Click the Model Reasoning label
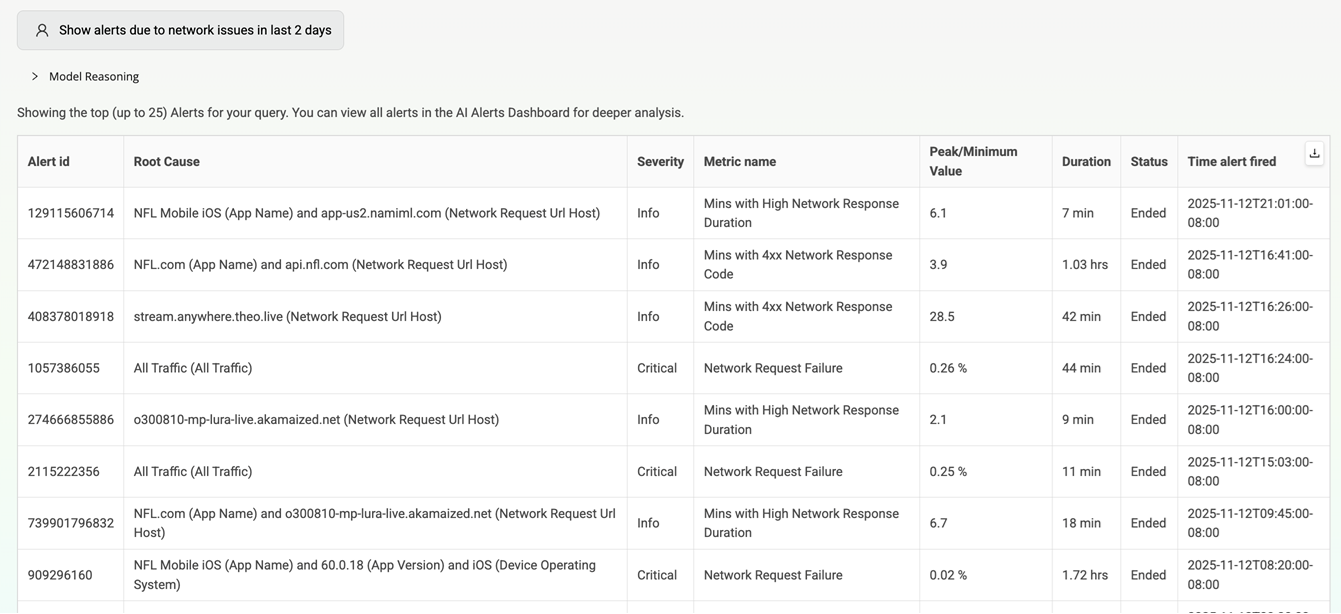 coord(94,76)
